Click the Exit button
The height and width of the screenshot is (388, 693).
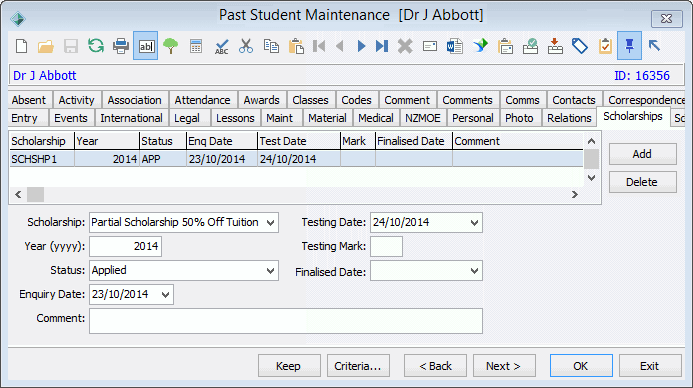click(650, 366)
